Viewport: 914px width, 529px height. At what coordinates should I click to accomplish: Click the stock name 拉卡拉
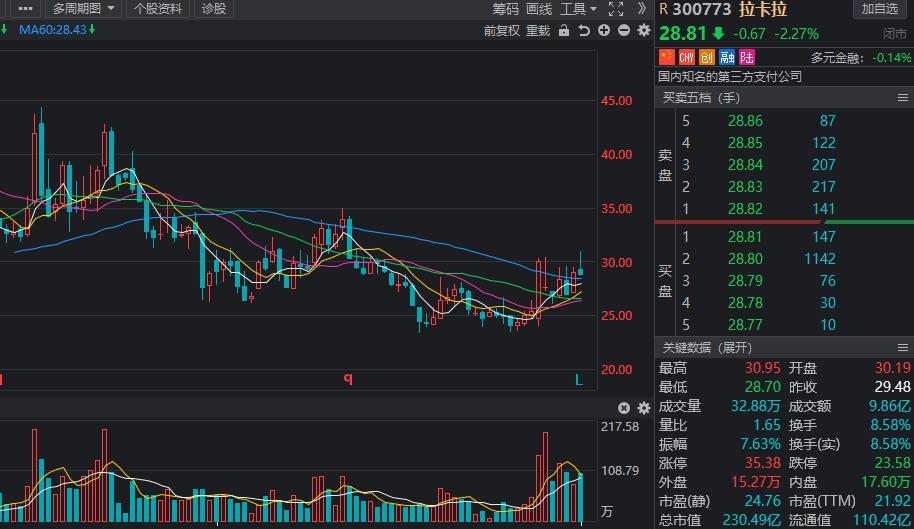(762, 9)
